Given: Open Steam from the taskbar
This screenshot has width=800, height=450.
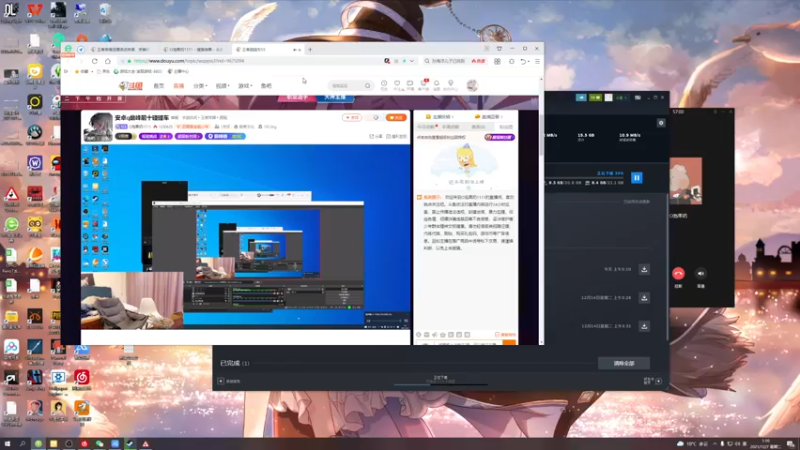Looking at the screenshot, I should click(x=130, y=444).
